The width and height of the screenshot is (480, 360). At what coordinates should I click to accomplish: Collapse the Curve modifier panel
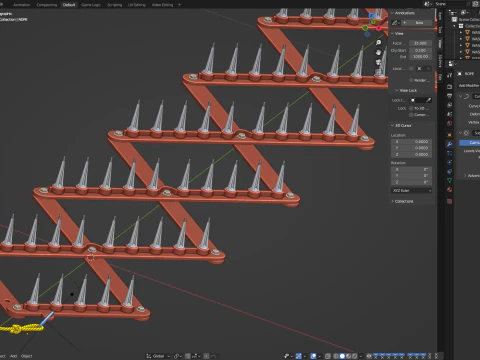coord(460,96)
